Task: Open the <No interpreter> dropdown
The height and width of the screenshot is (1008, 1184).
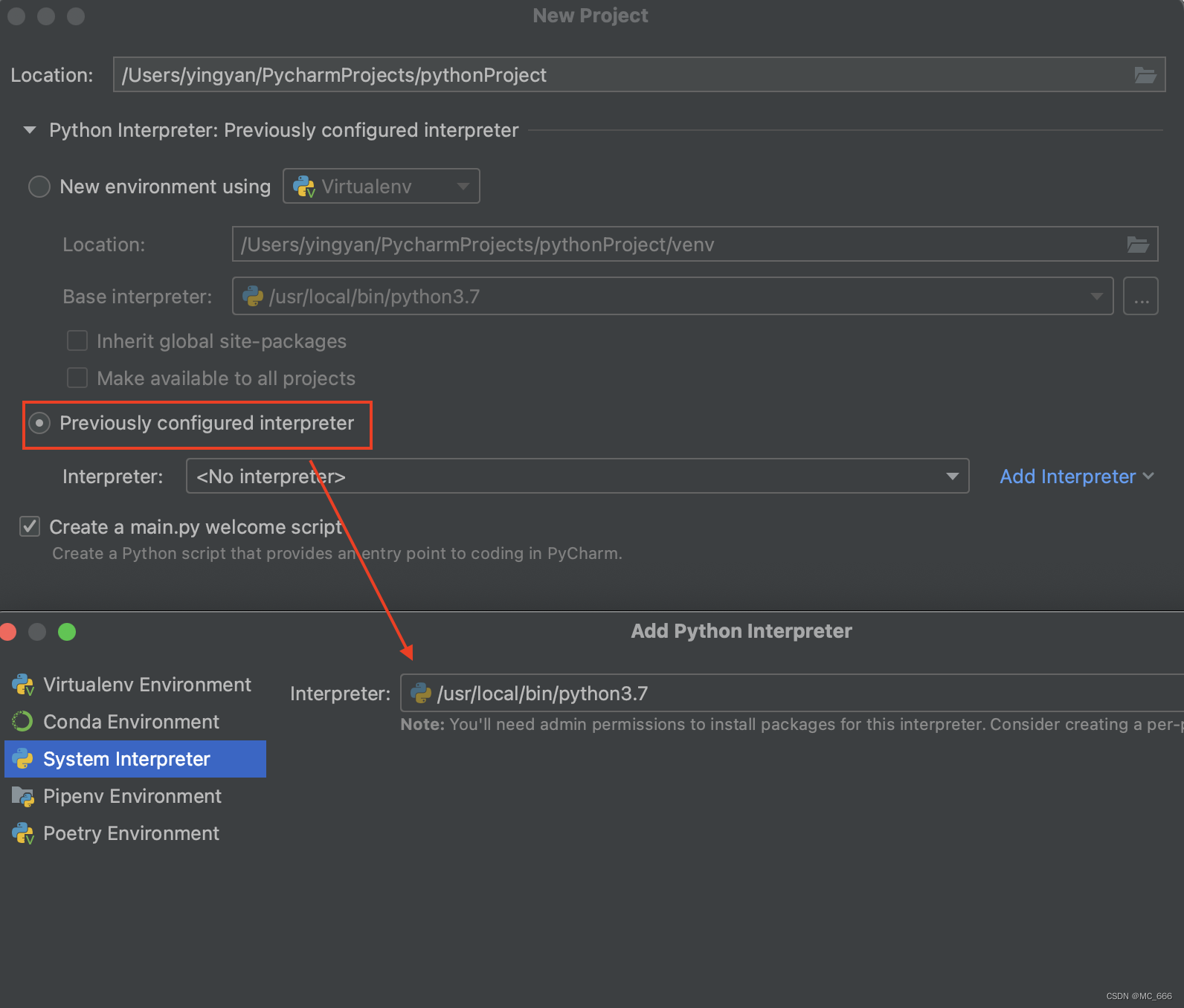Action: pos(577,476)
